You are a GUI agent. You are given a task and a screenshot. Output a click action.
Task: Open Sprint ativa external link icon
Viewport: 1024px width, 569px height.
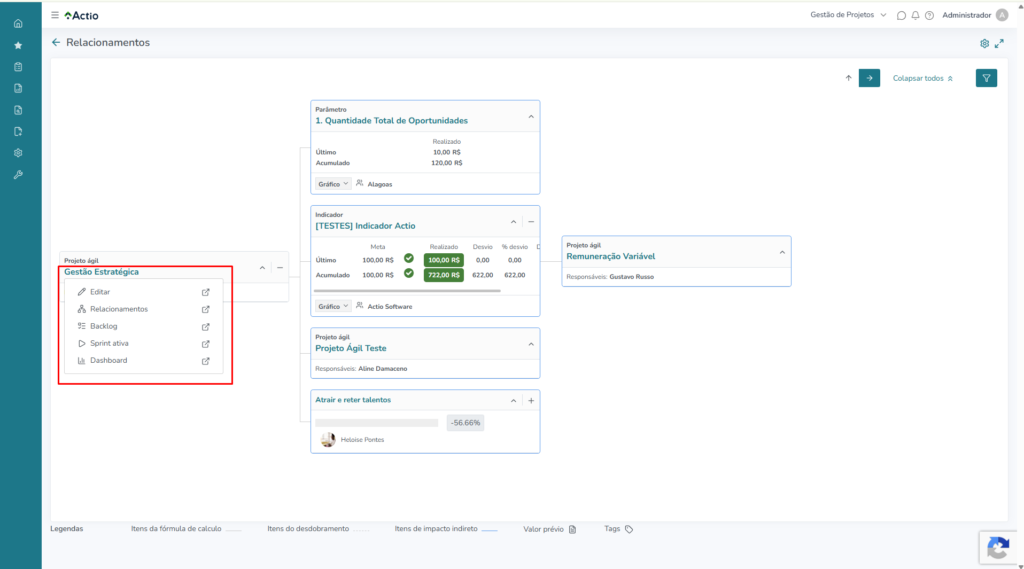pyautogui.click(x=206, y=344)
